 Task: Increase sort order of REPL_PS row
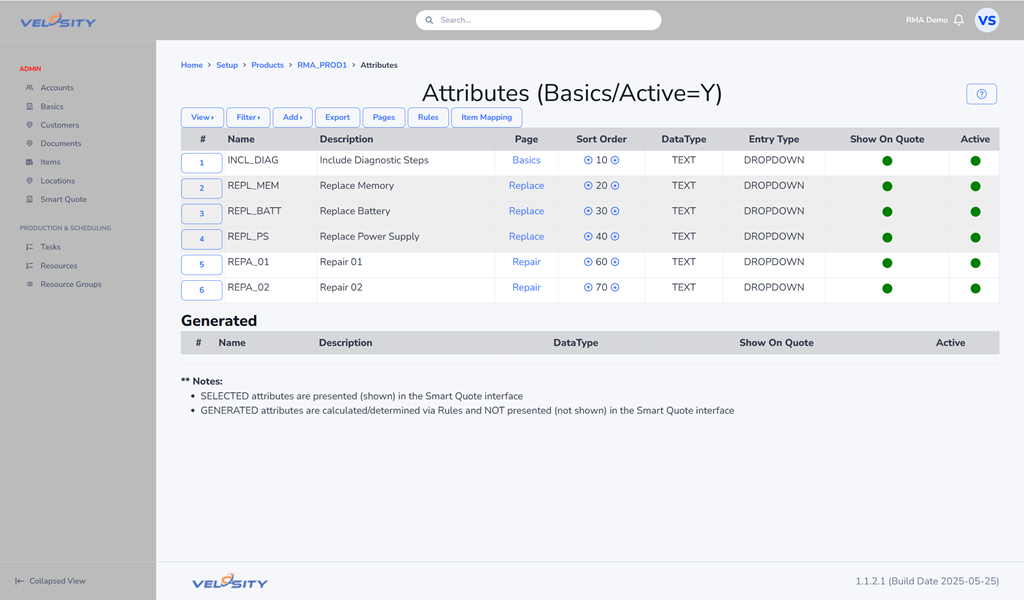click(x=615, y=237)
